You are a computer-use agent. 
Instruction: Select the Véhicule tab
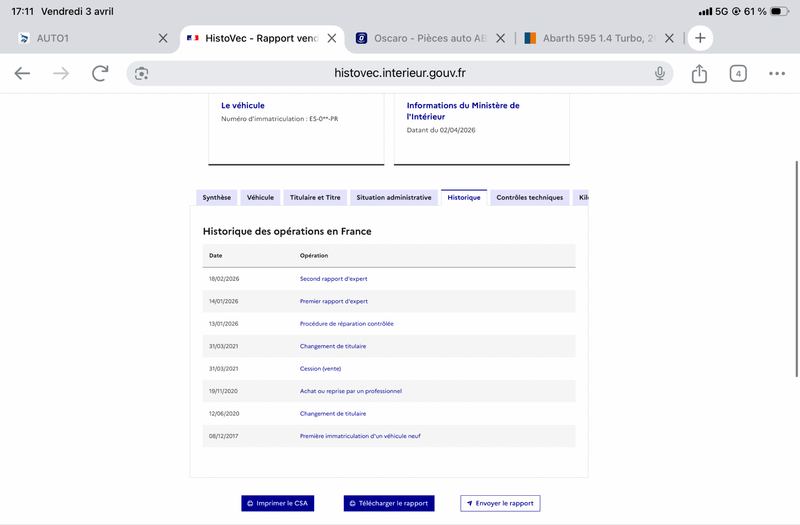pyautogui.click(x=260, y=198)
